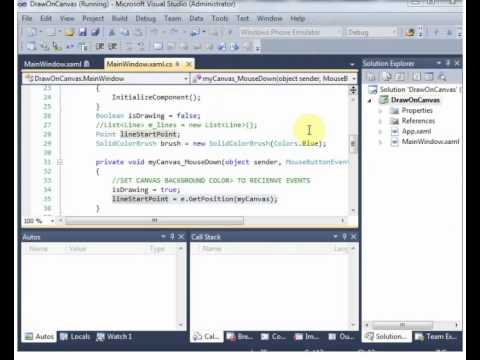Viewport: 480px width, 360px height.
Task: Close the MainWindow.xaml.cs tab
Action: pyautogui.click(x=189, y=64)
